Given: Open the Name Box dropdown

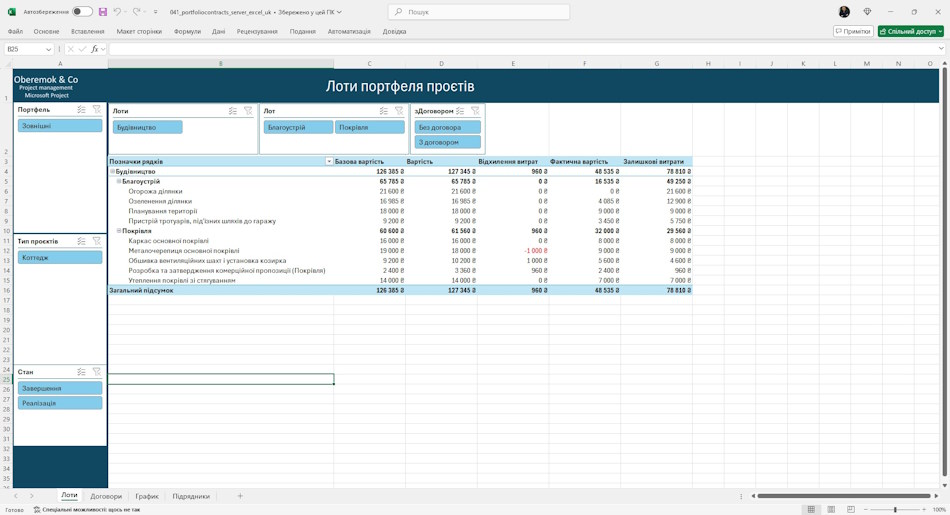Looking at the screenshot, I should (48, 49).
